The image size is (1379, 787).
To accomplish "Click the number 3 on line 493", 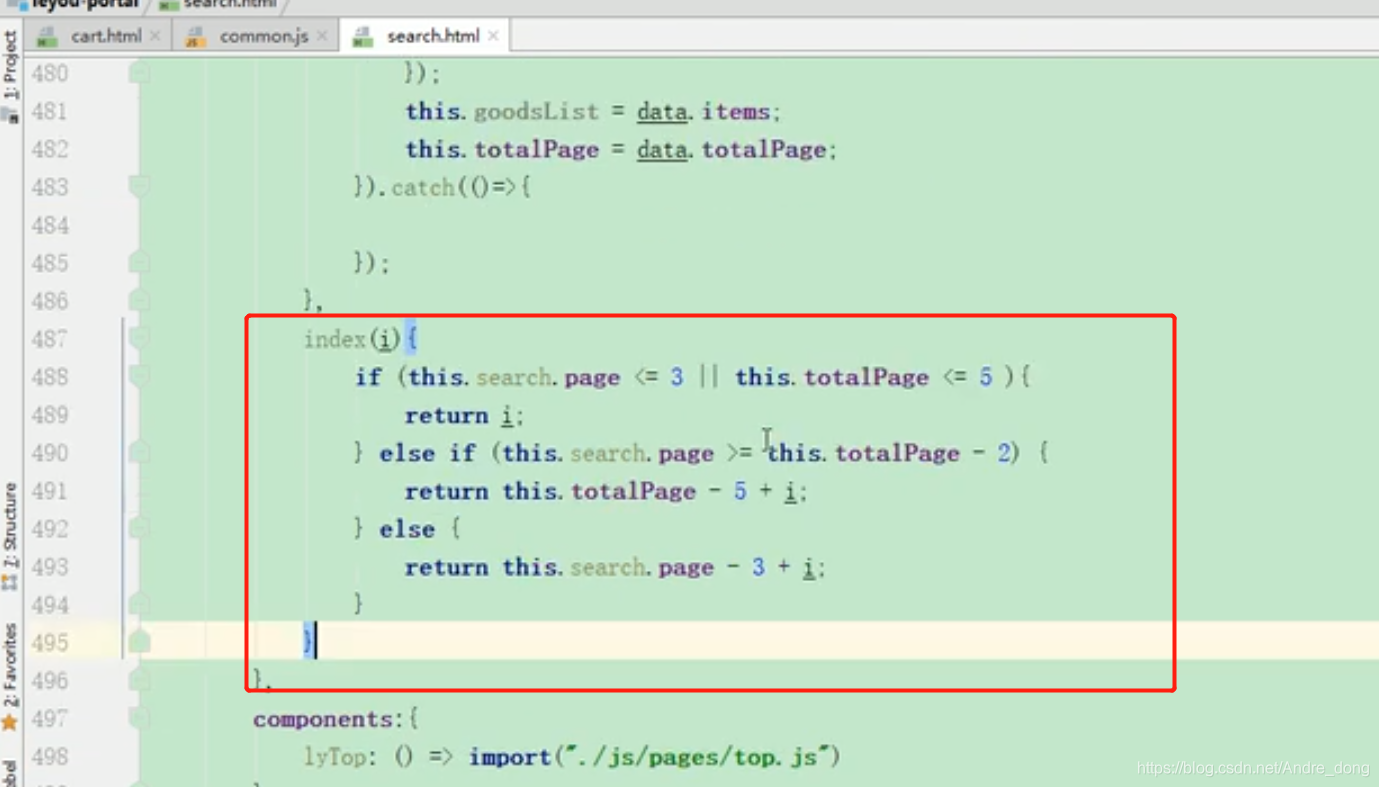I will click(758, 567).
